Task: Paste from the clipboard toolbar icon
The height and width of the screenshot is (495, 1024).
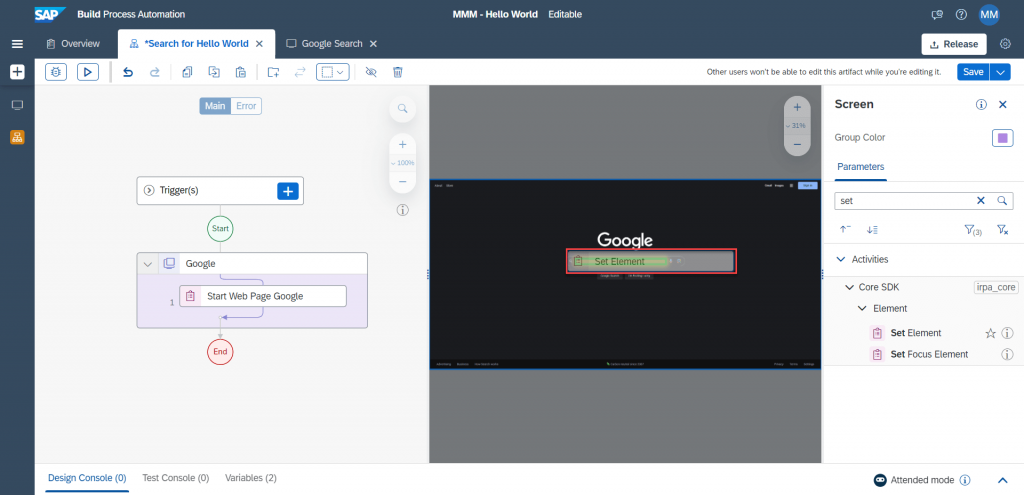Action: point(241,72)
